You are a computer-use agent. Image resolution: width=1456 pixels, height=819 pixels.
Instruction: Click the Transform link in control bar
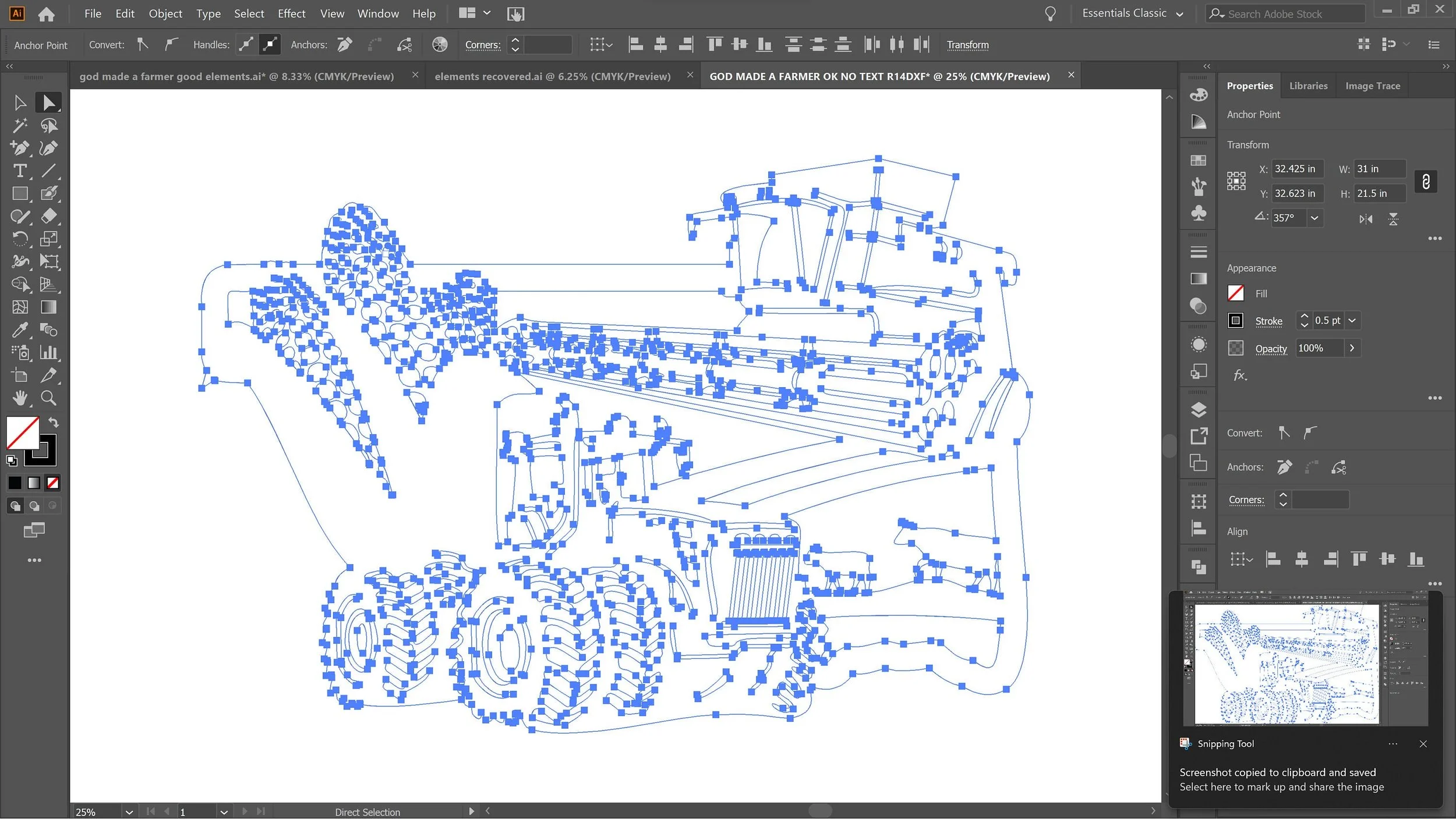pyautogui.click(x=967, y=45)
